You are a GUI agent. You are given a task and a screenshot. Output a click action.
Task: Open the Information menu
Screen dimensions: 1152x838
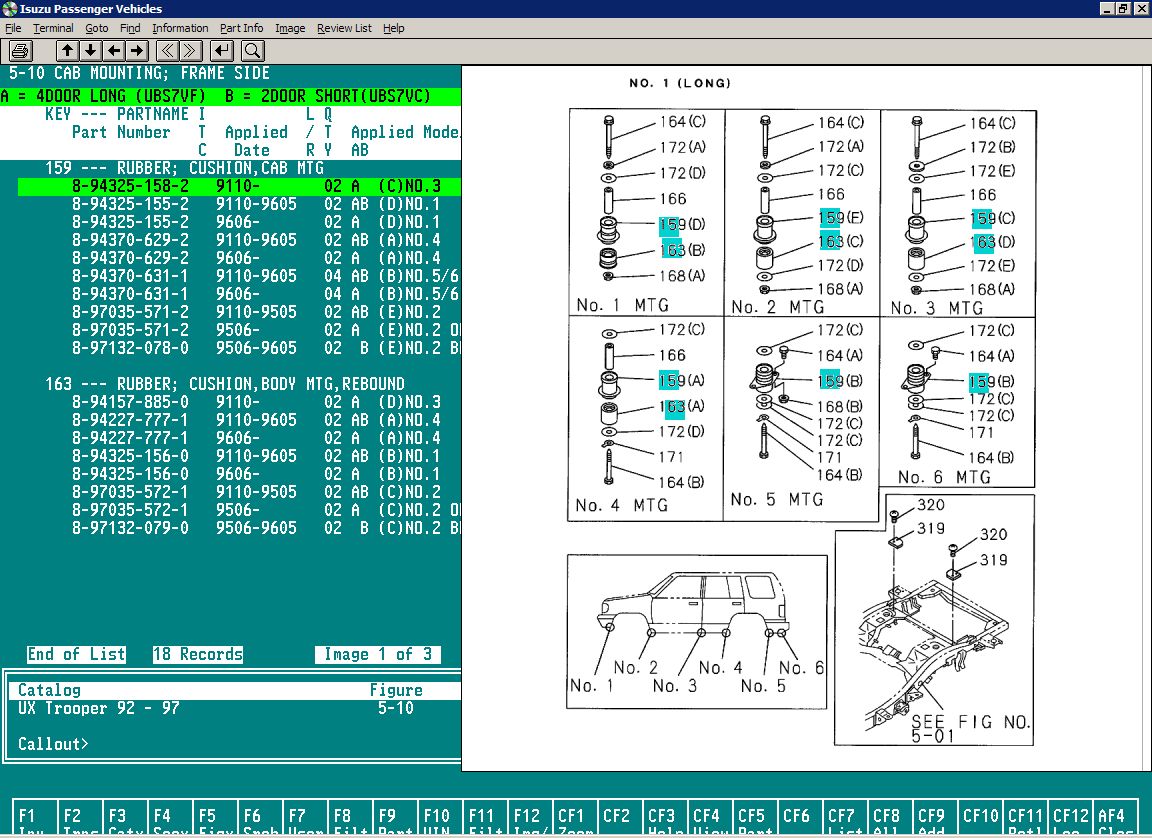pyautogui.click(x=180, y=28)
